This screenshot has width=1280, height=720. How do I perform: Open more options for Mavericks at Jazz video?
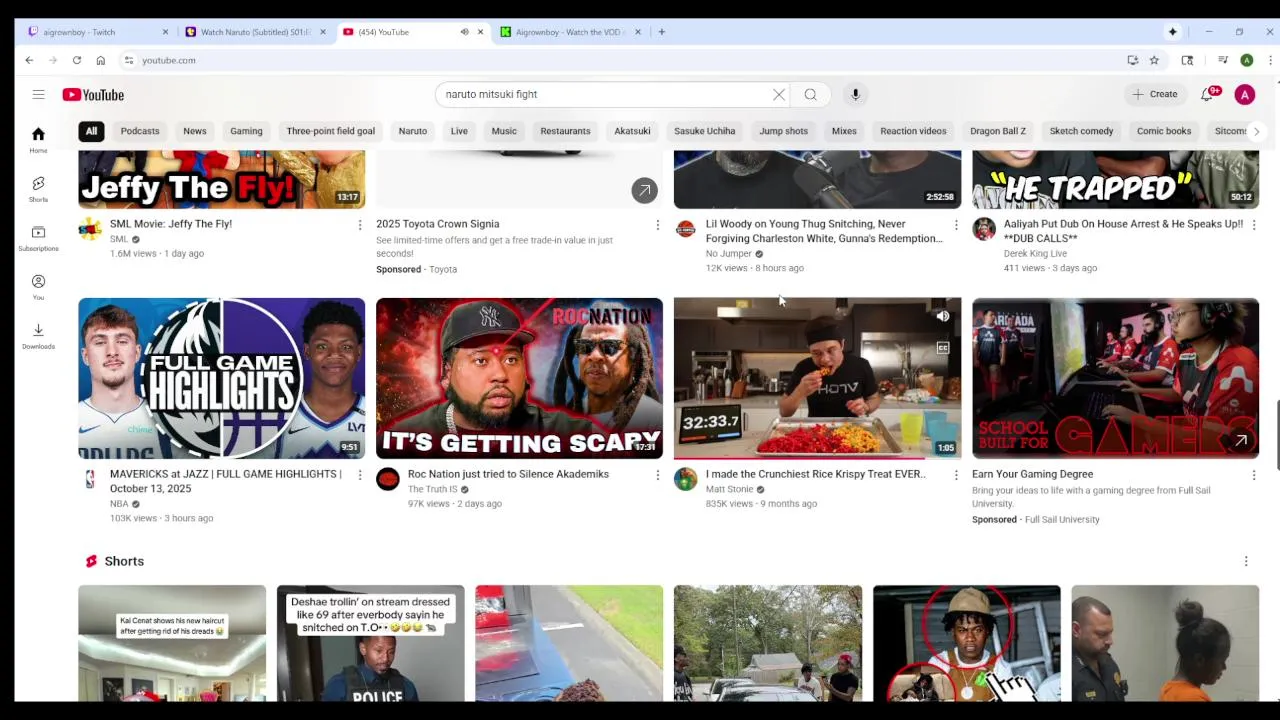point(360,475)
